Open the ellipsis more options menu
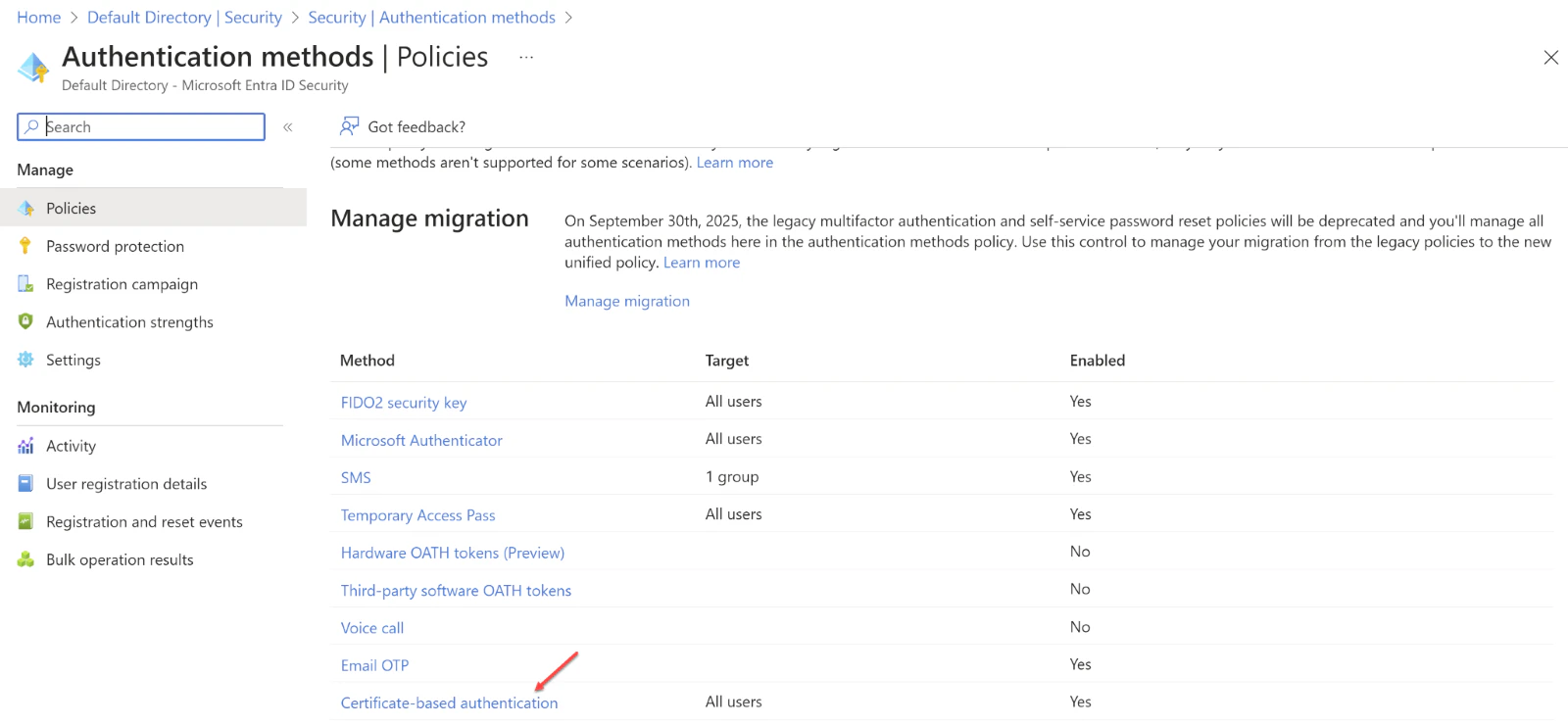1568x726 pixels. pos(526,57)
